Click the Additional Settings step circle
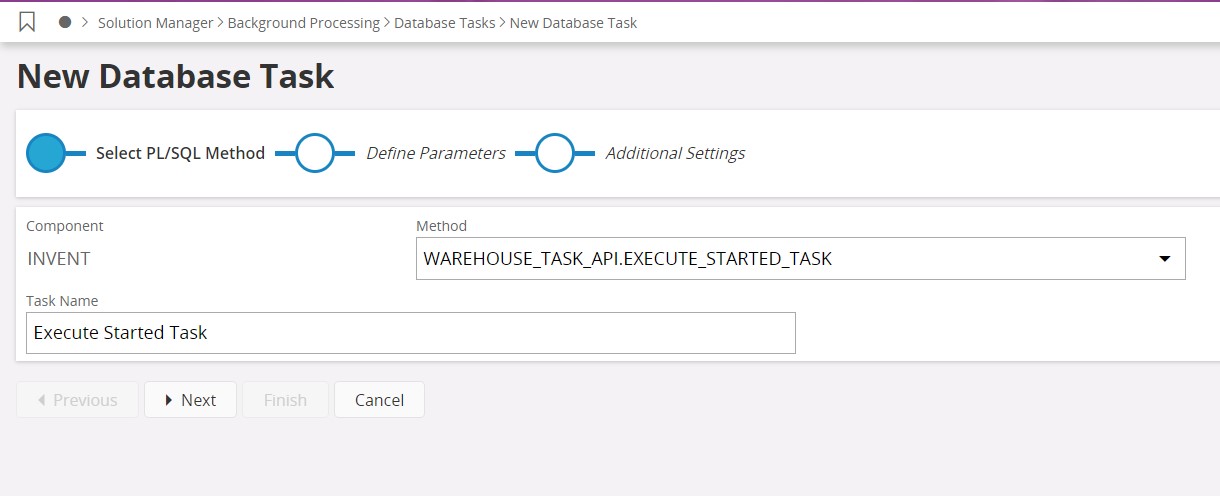The height and width of the screenshot is (496, 1220). (555, 153)
